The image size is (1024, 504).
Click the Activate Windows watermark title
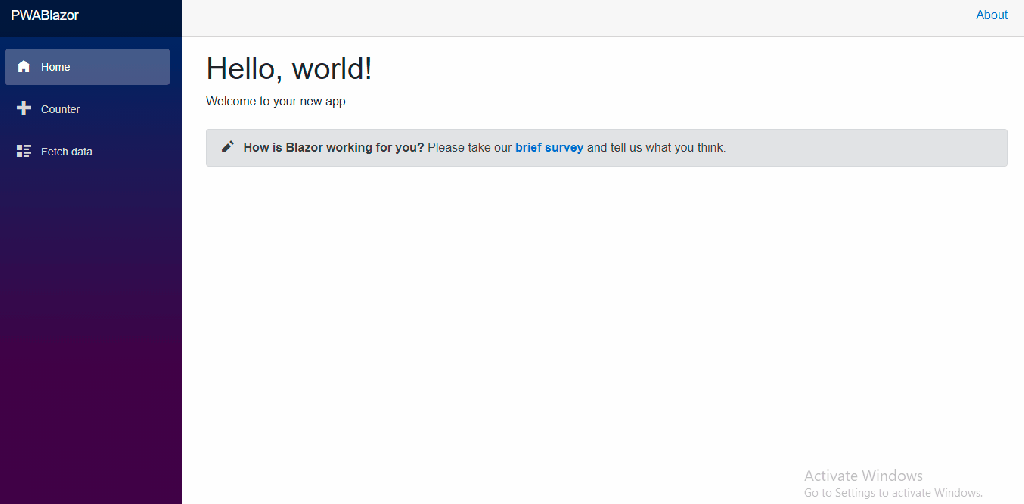(x=863, y=476)
